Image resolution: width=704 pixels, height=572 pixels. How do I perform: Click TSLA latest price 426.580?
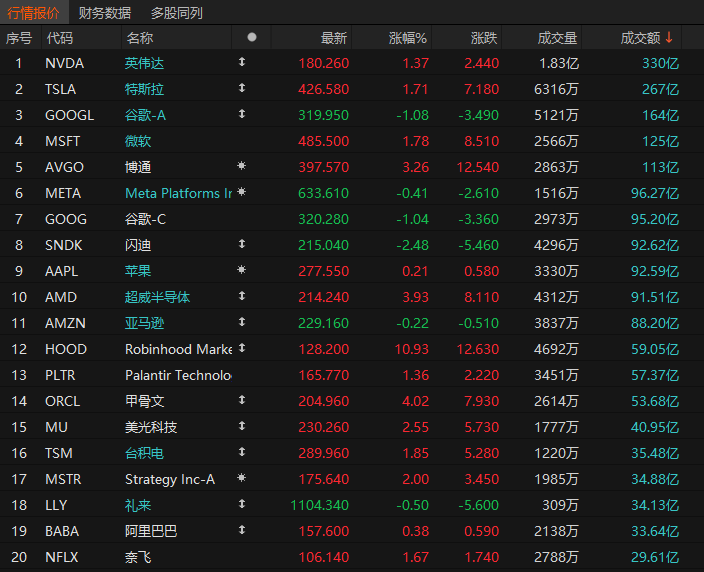pos(323,89)
